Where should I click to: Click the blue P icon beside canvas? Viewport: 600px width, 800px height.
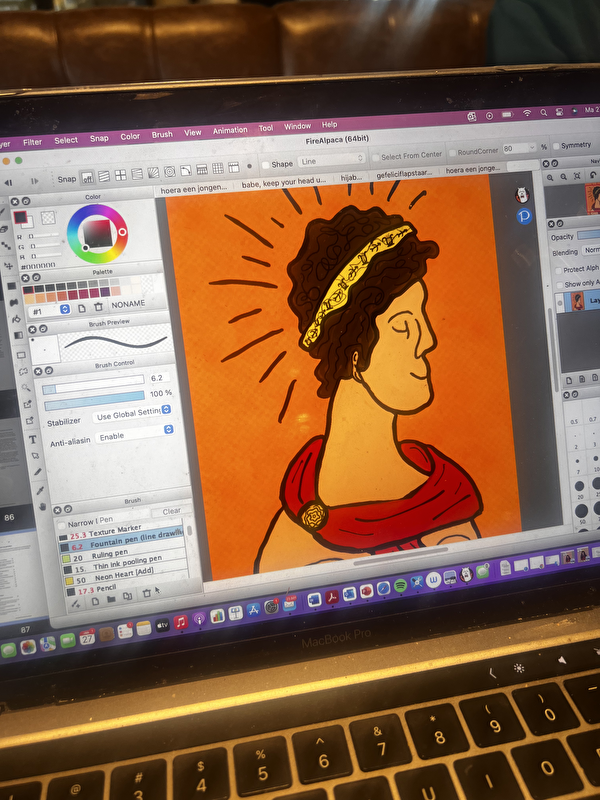[524, 216]
